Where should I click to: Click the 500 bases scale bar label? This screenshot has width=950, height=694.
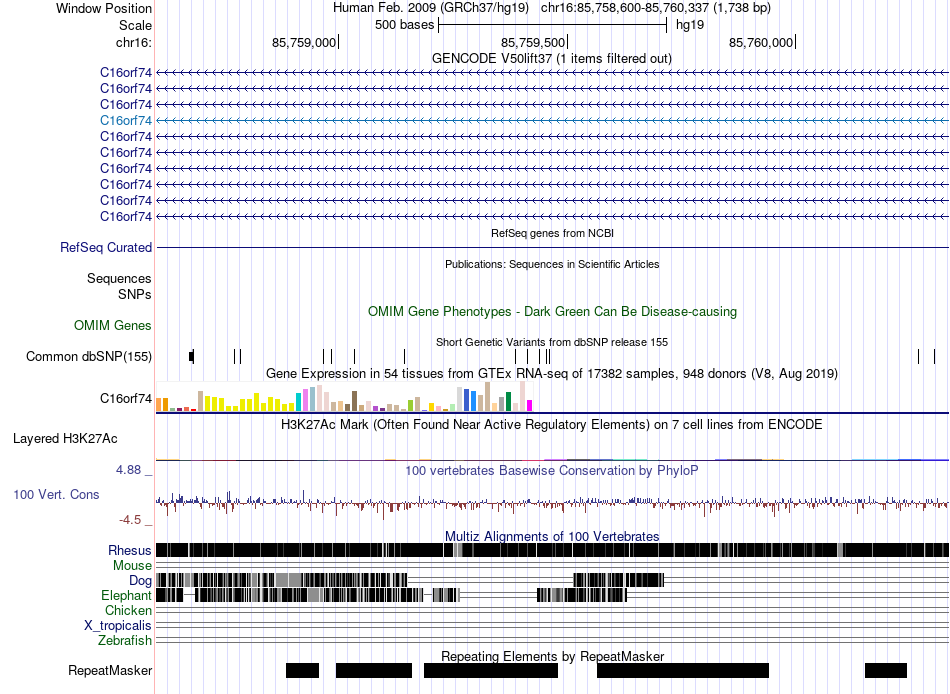404,25
